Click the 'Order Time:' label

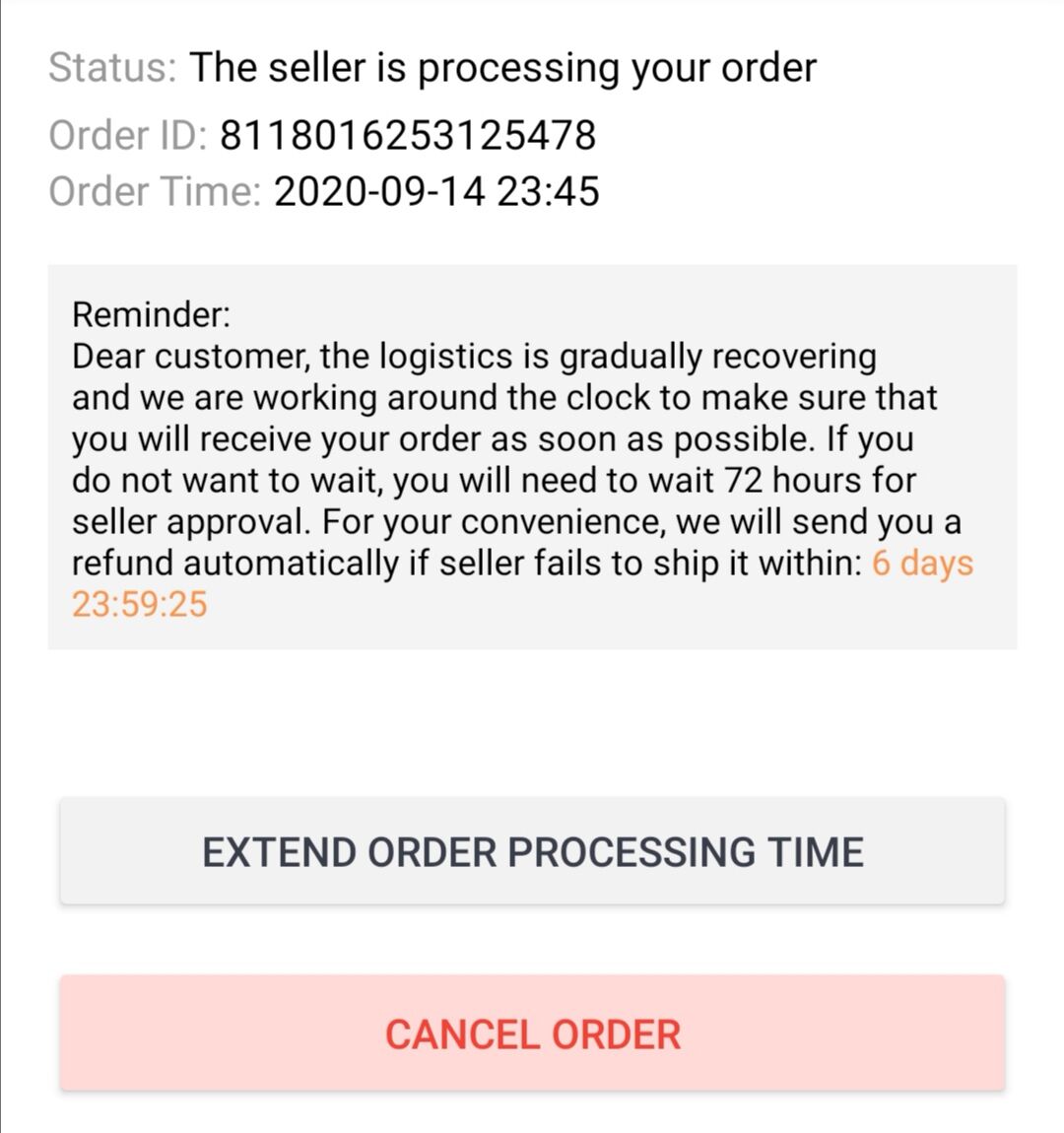tap(155, 191)
